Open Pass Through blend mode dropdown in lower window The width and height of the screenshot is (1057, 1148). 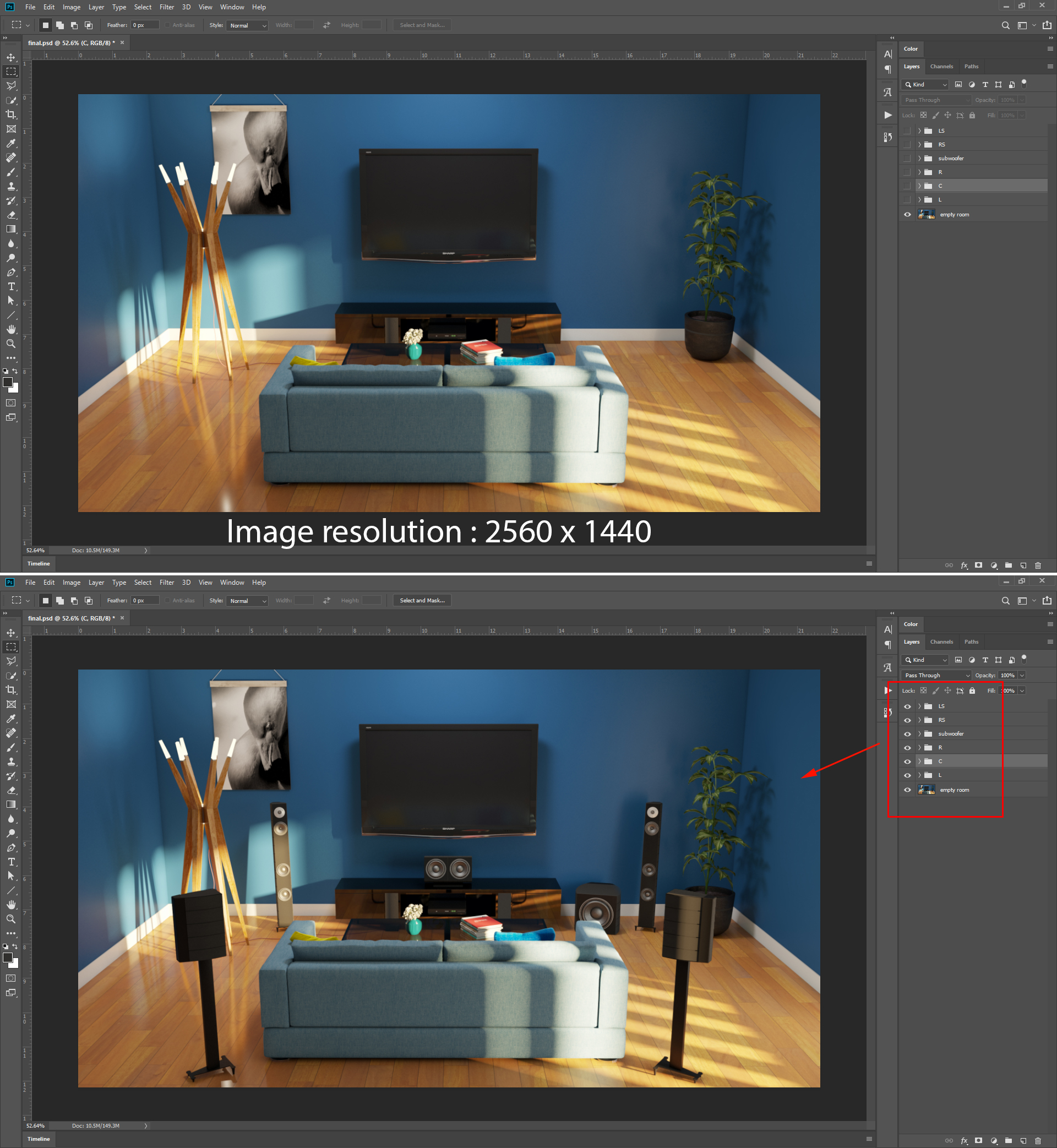[x=936, y=675]
